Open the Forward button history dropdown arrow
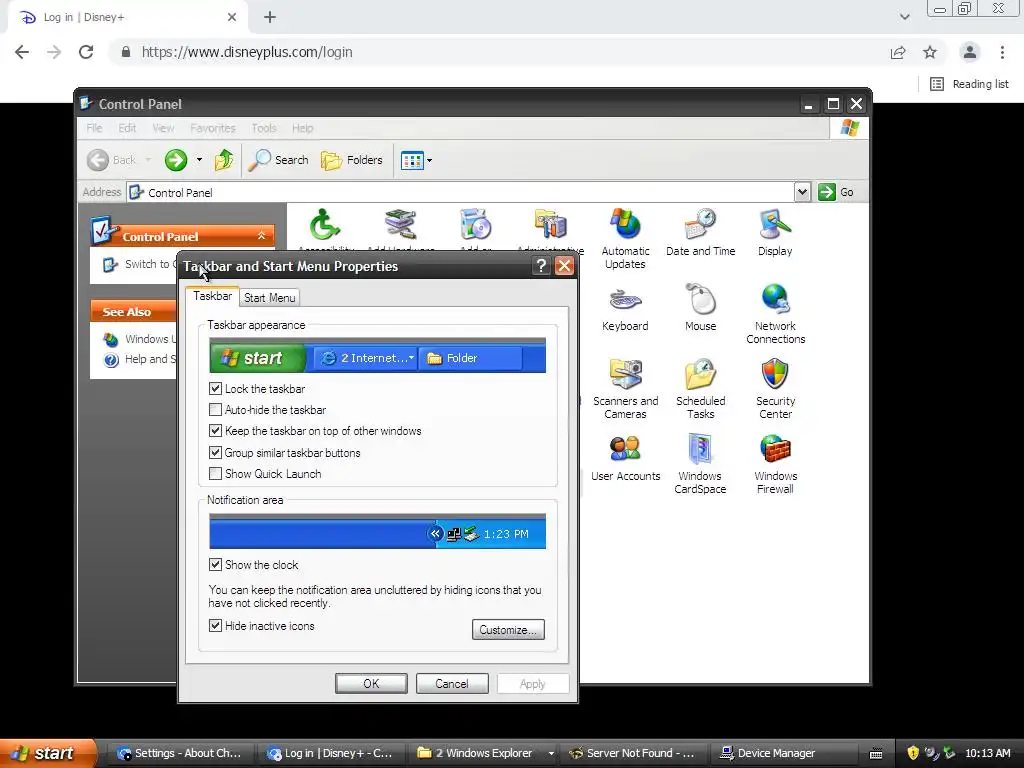This screenshot has height=768, width=1024. [x=199, y=160]
